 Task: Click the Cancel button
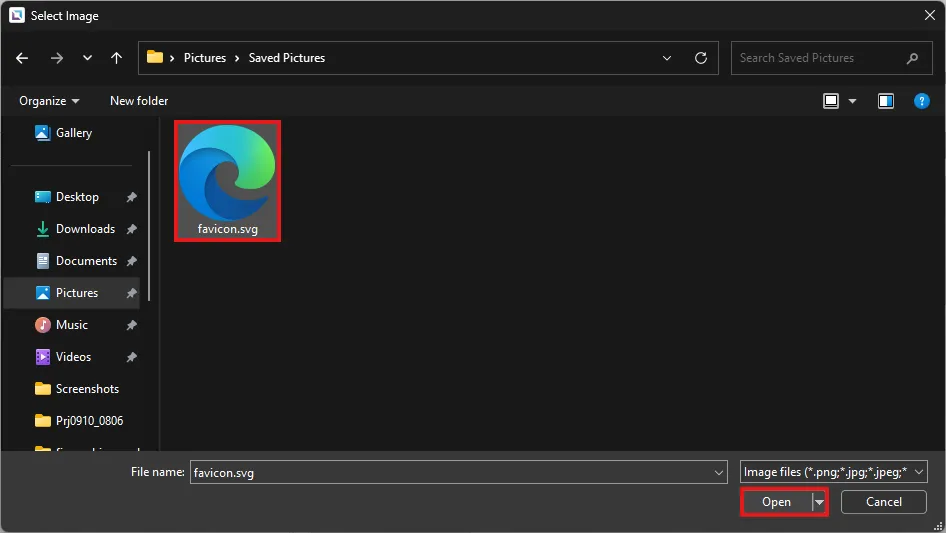click(884, 502)
